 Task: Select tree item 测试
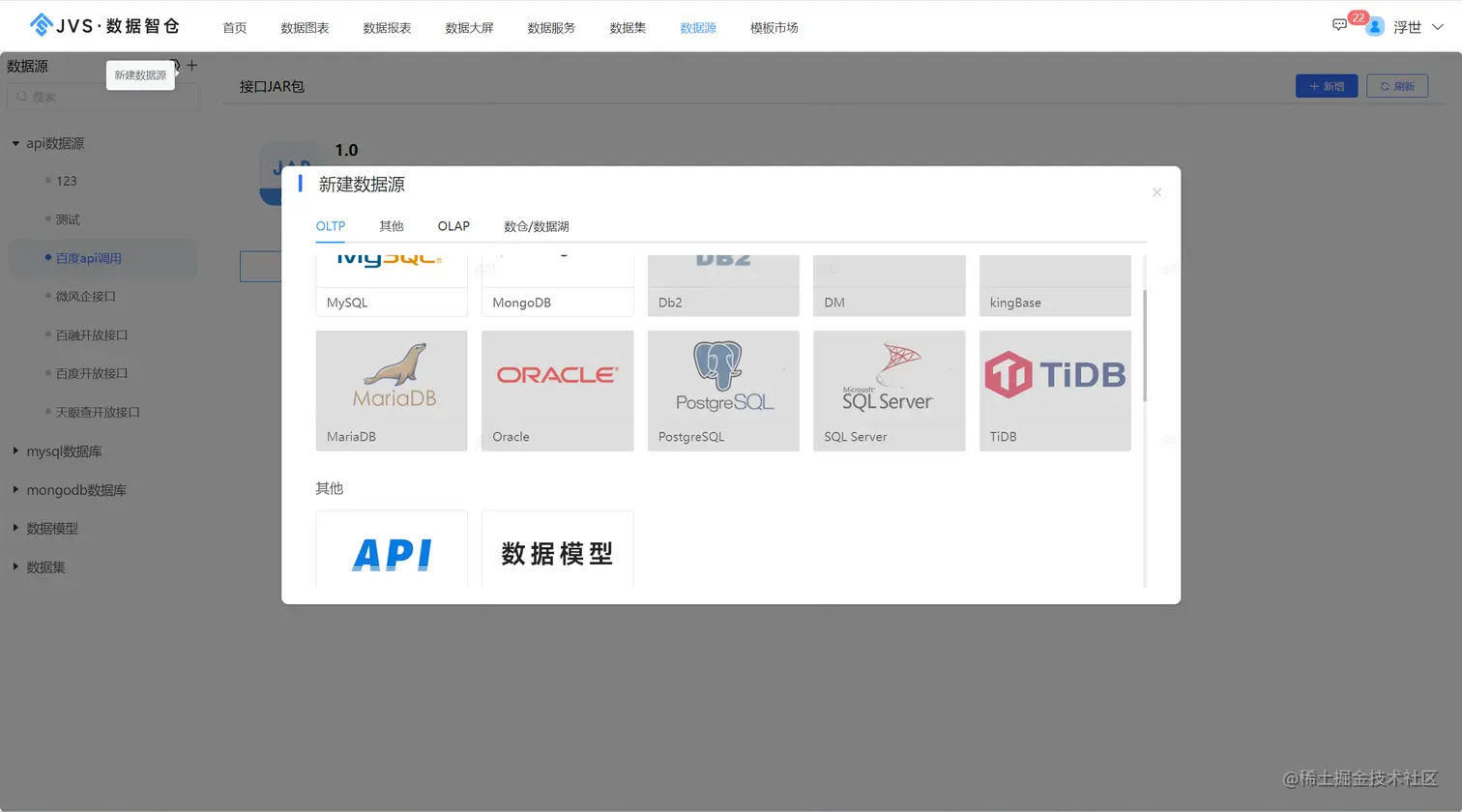pyautogui.click(x=68, y=219)
